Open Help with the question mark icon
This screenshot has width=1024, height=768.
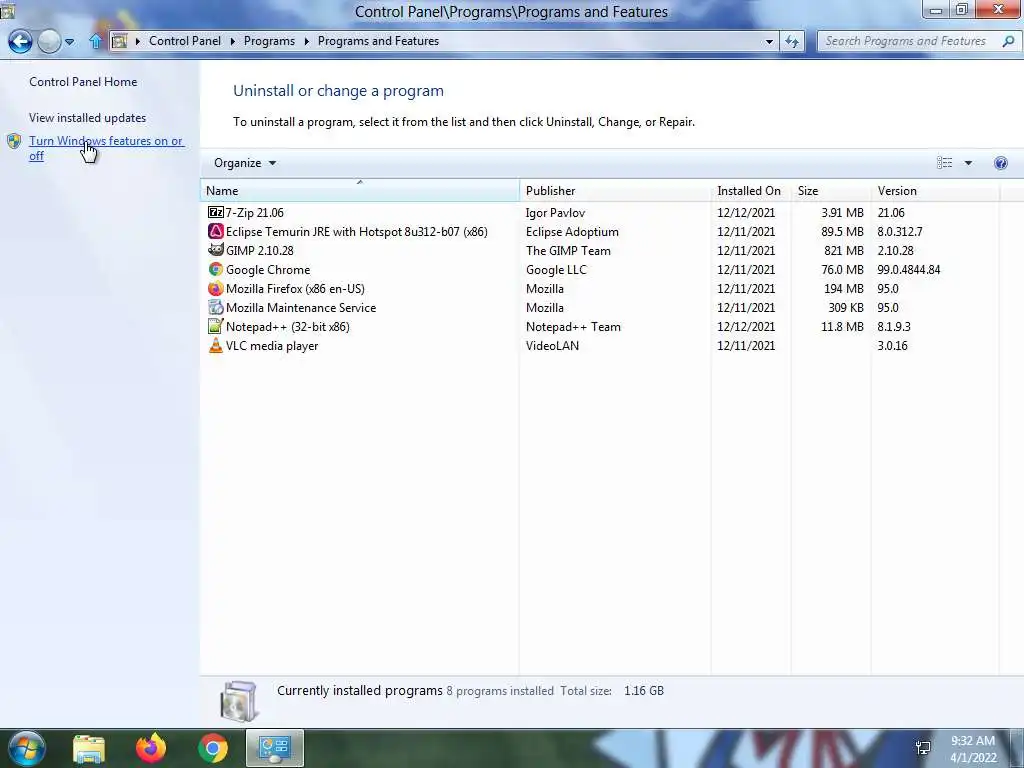point(1000,163)
